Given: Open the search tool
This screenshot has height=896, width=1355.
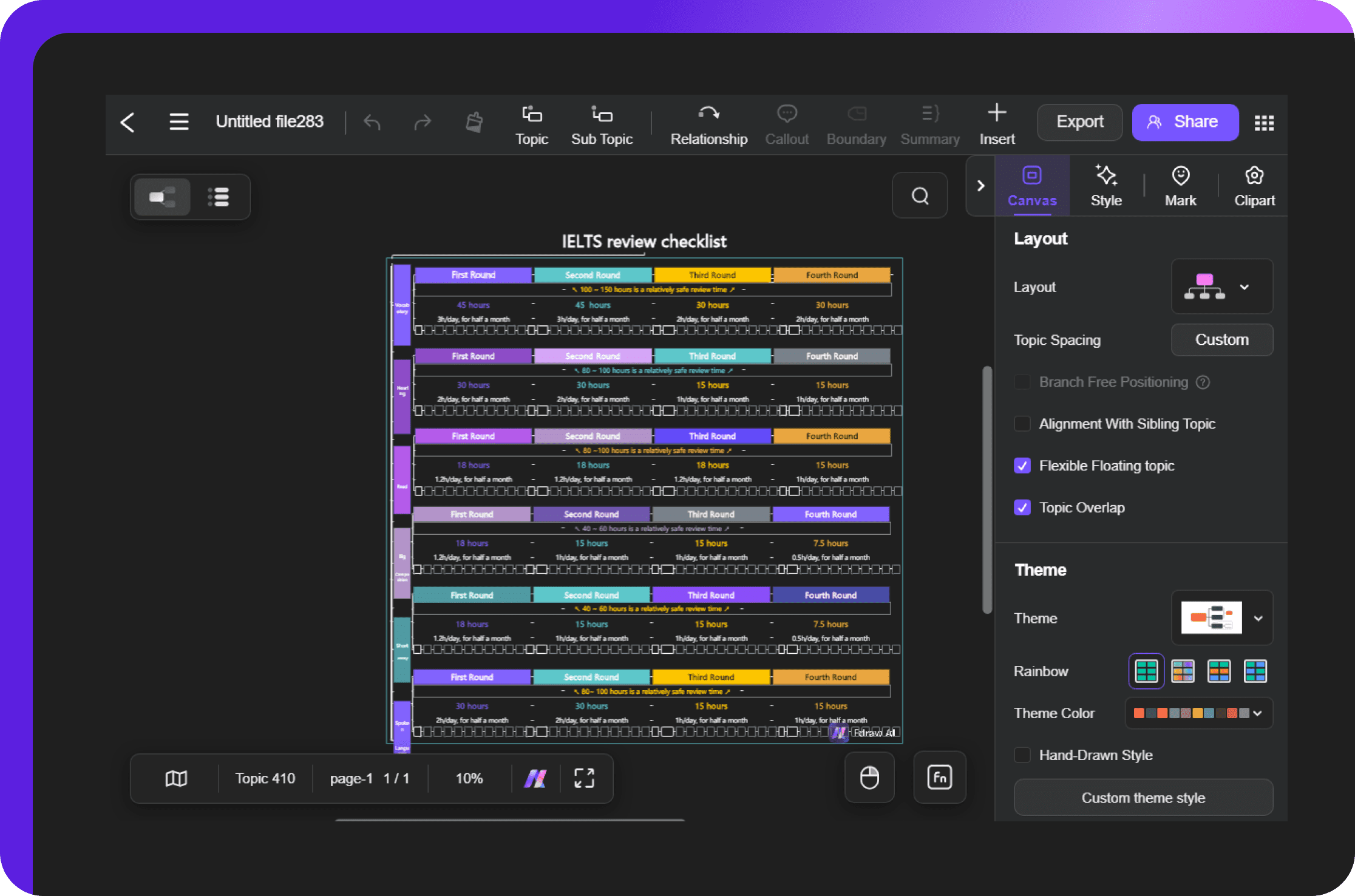Looking at the screenshot, I should [x=920, y=195].
